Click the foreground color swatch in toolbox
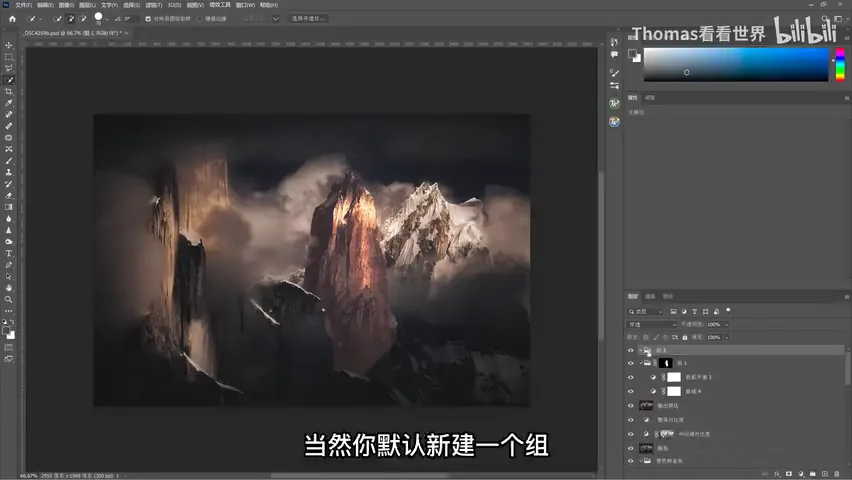 tap(7, 331)
